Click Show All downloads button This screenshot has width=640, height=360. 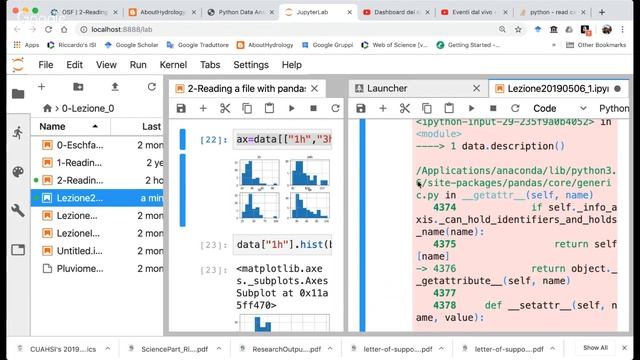tap(595, 348)
